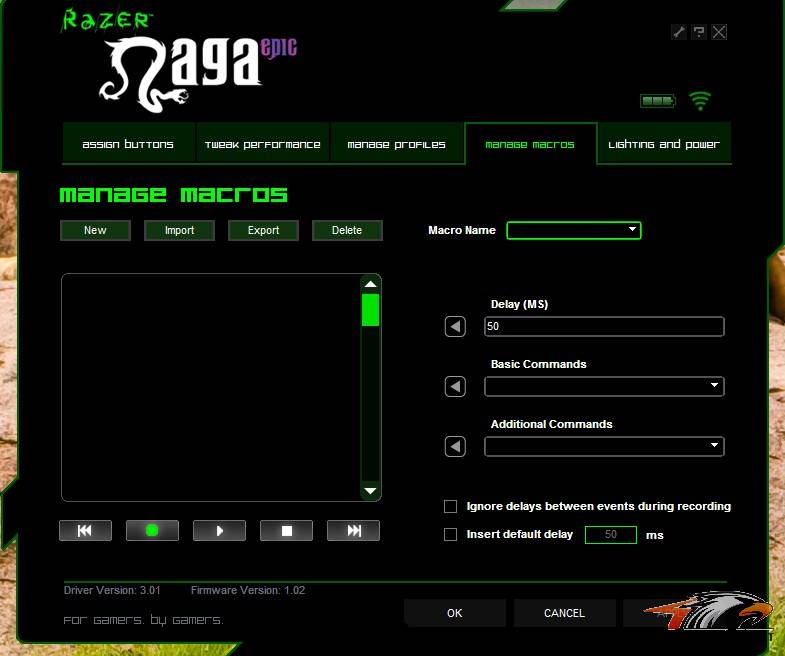
Task: Insert basic command with its left arrow
Action: point(455,387)
